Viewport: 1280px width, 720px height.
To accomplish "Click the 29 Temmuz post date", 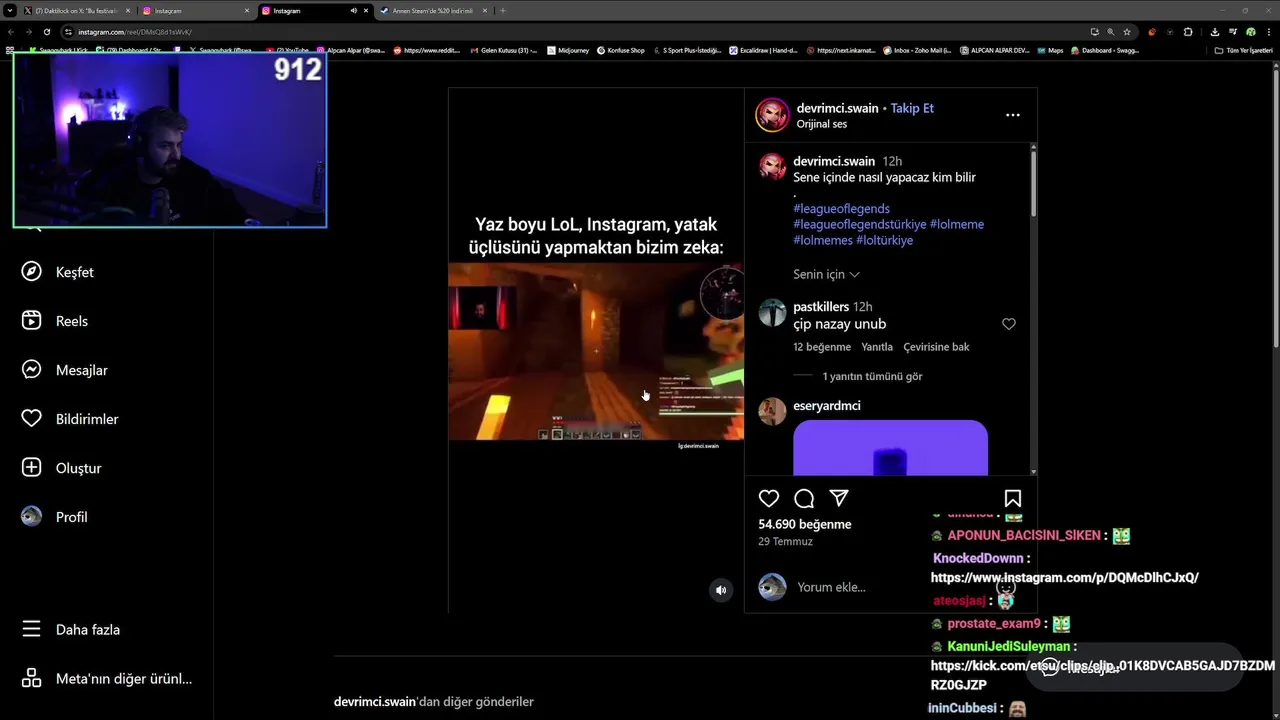I will [785, 542].
